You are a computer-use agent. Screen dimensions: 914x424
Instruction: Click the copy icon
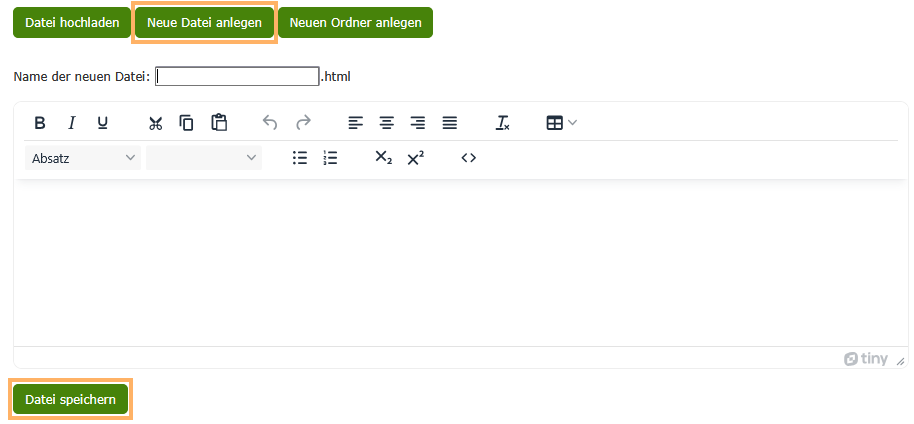pyautogui.click(x=186, y=123)
